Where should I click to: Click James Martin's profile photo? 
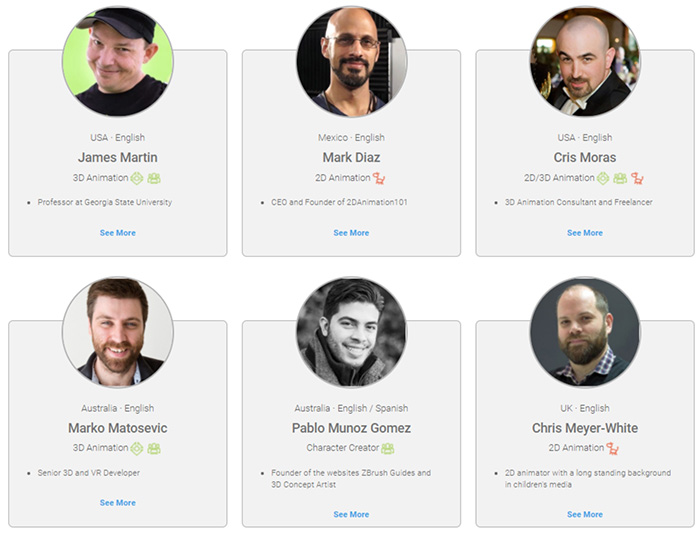pos(118,62)
